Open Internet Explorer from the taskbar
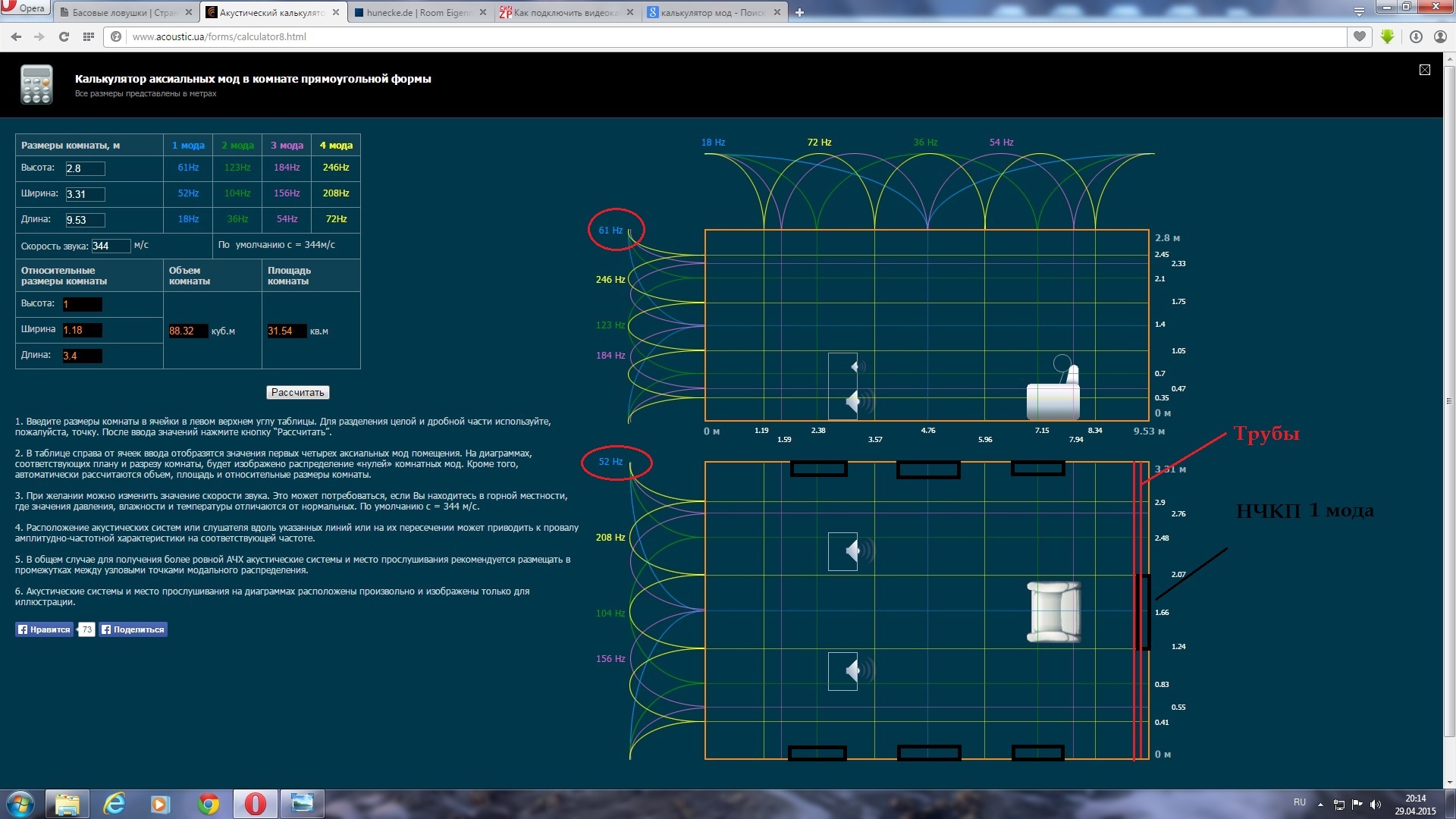Viewport: 1456px width, 819px height. (115, 803)
